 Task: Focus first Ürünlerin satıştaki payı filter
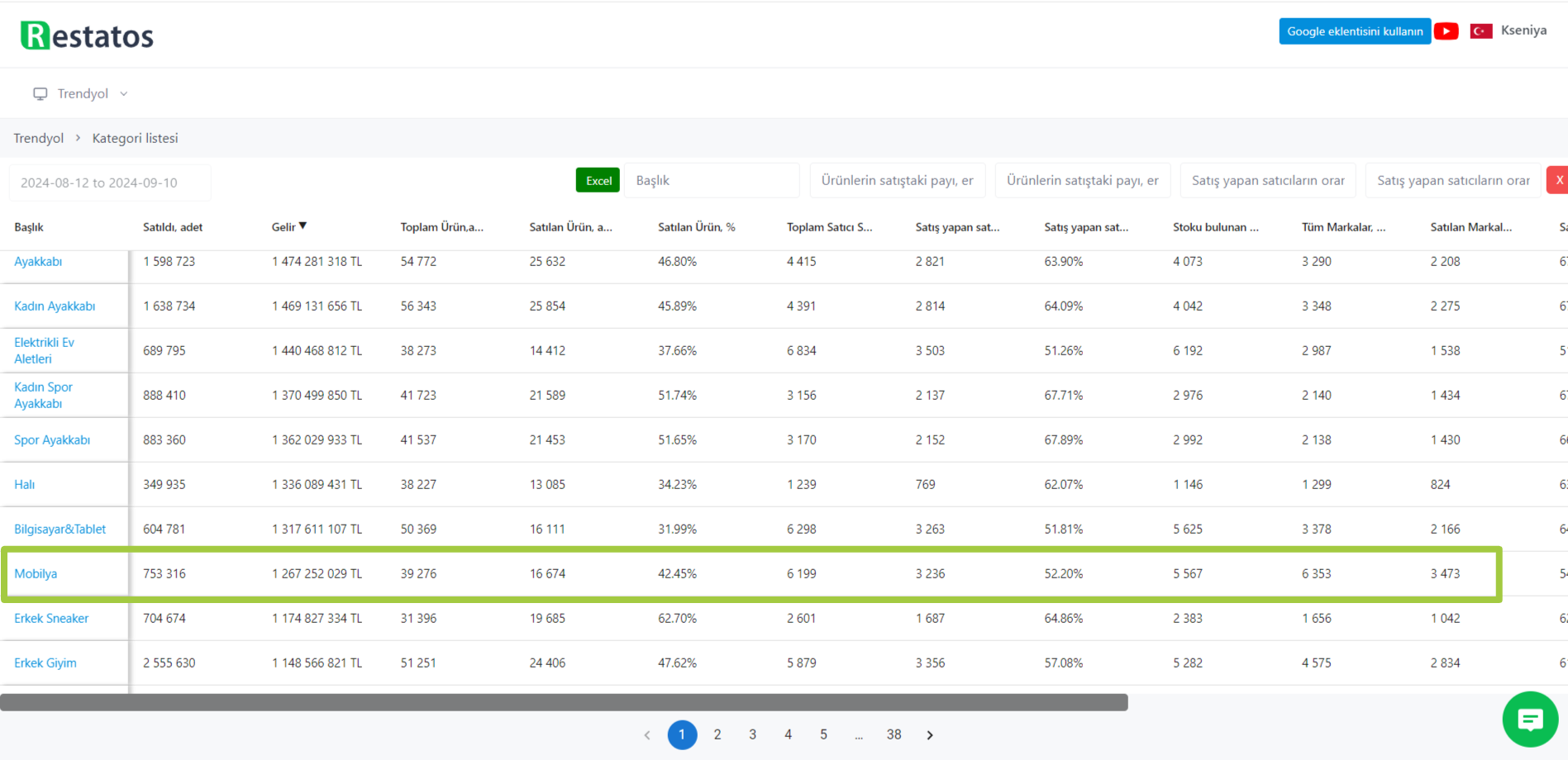click(898, 180)
